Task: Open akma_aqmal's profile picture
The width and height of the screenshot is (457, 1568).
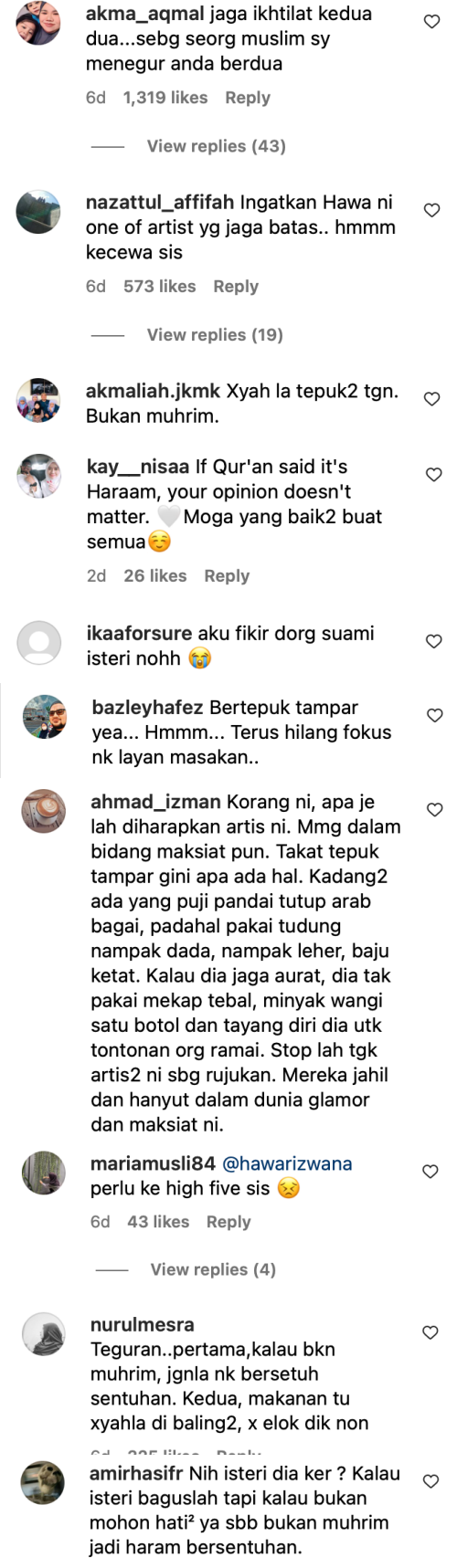Action: coord(39,24)
